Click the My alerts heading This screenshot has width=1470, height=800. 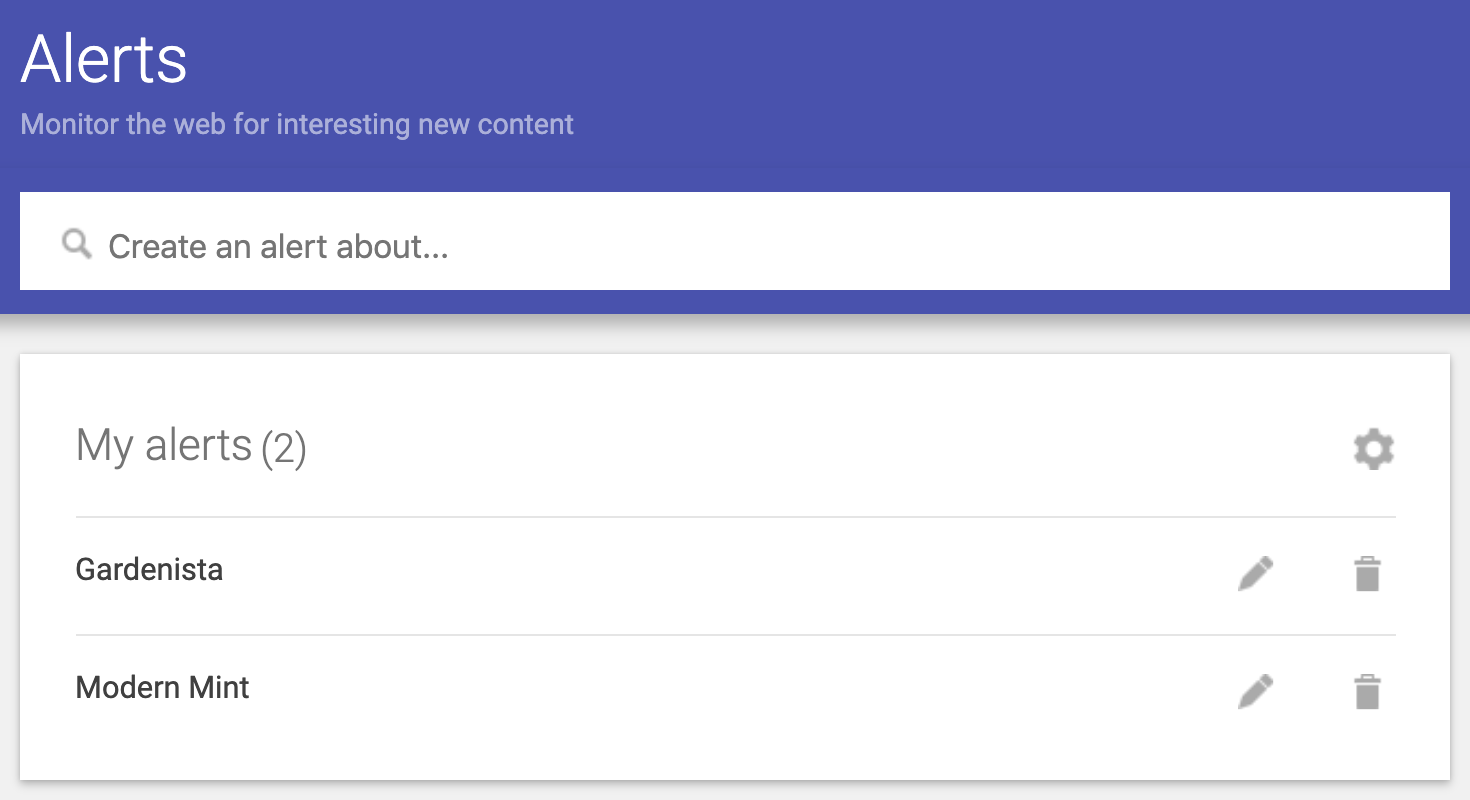164,445
